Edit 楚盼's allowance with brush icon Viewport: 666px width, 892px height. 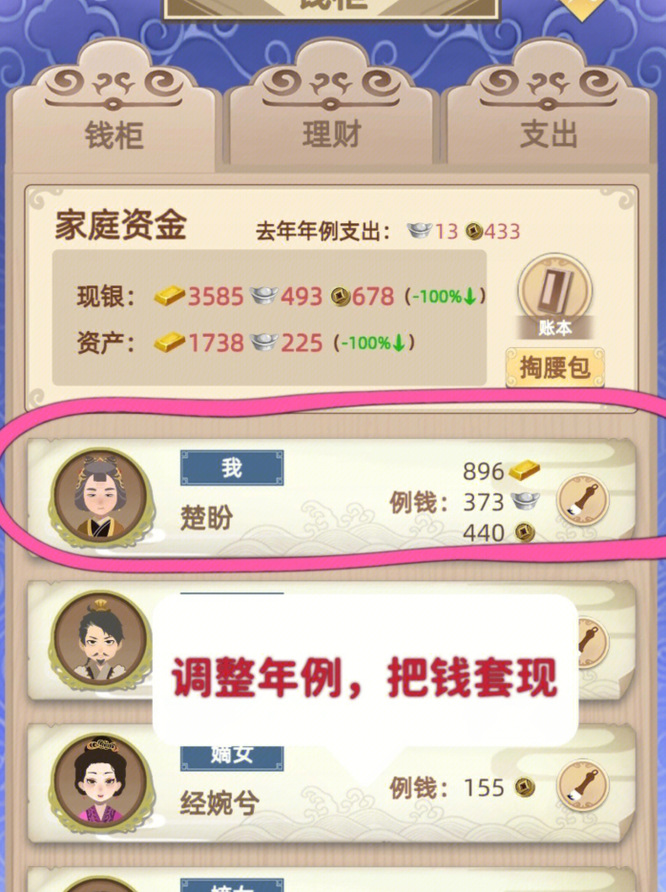tap(582, 501)
